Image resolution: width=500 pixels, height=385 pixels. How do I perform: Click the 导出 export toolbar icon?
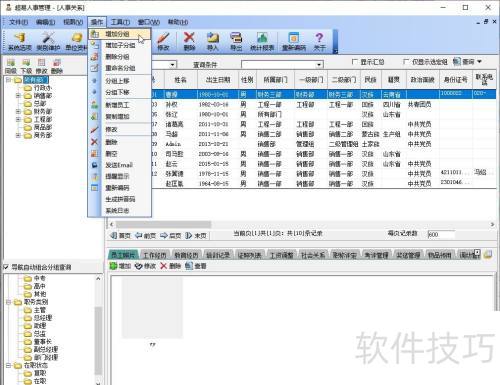click(236, 42)
